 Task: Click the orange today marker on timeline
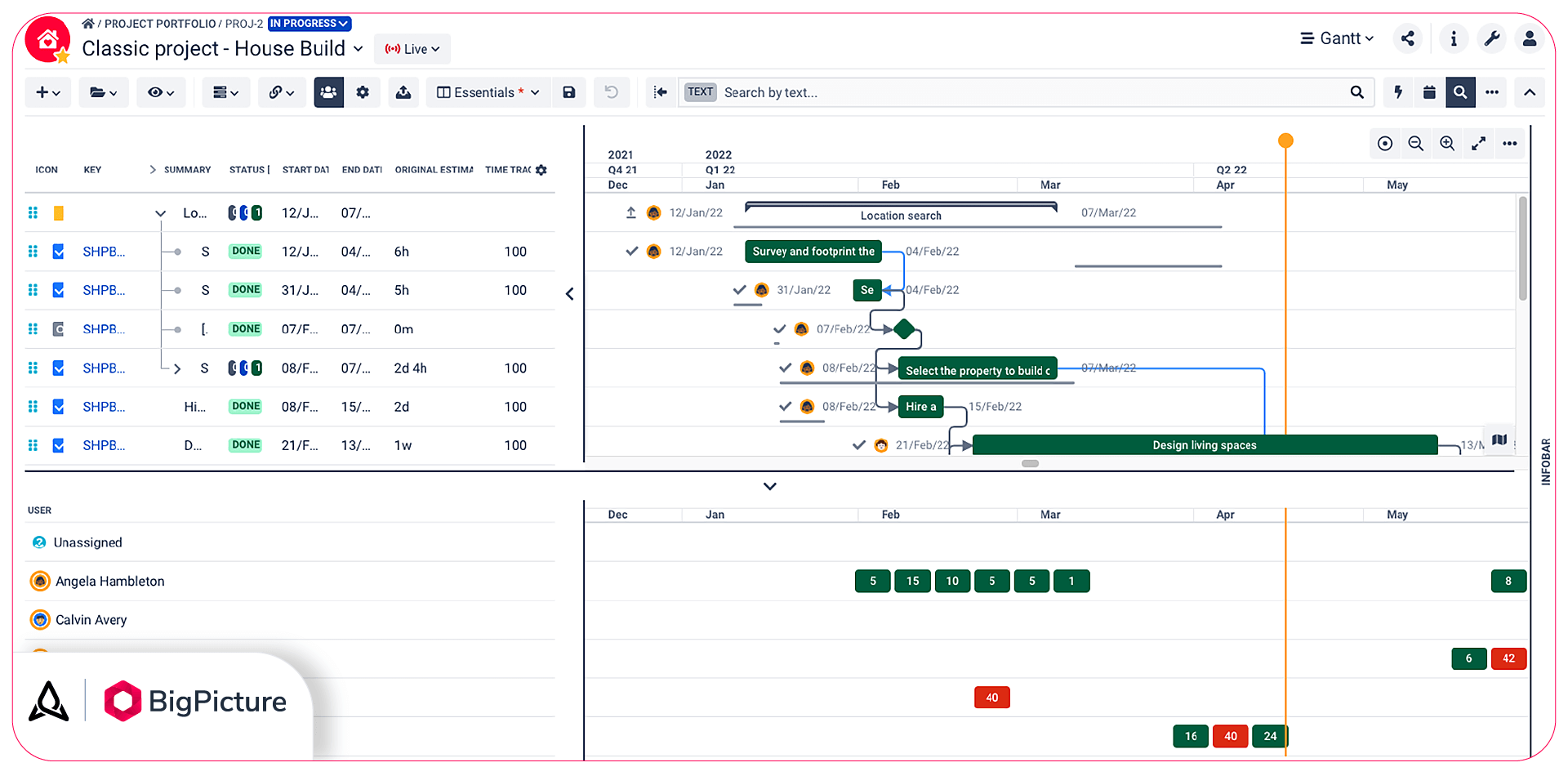(1286, 140)
